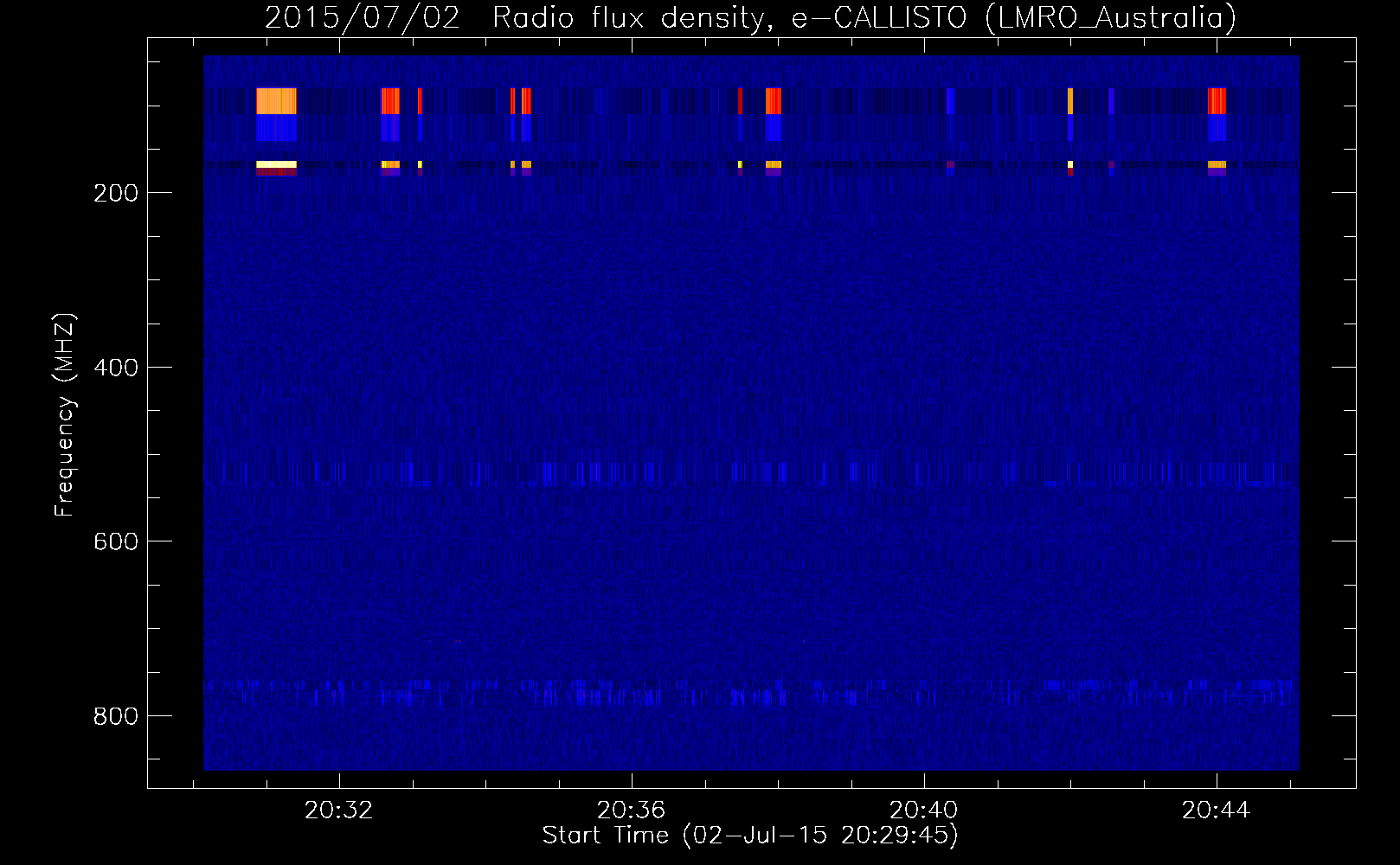Select the 800 frequency tick label
The width and height of the screenshot is (1400, 865).
[116, 716]
